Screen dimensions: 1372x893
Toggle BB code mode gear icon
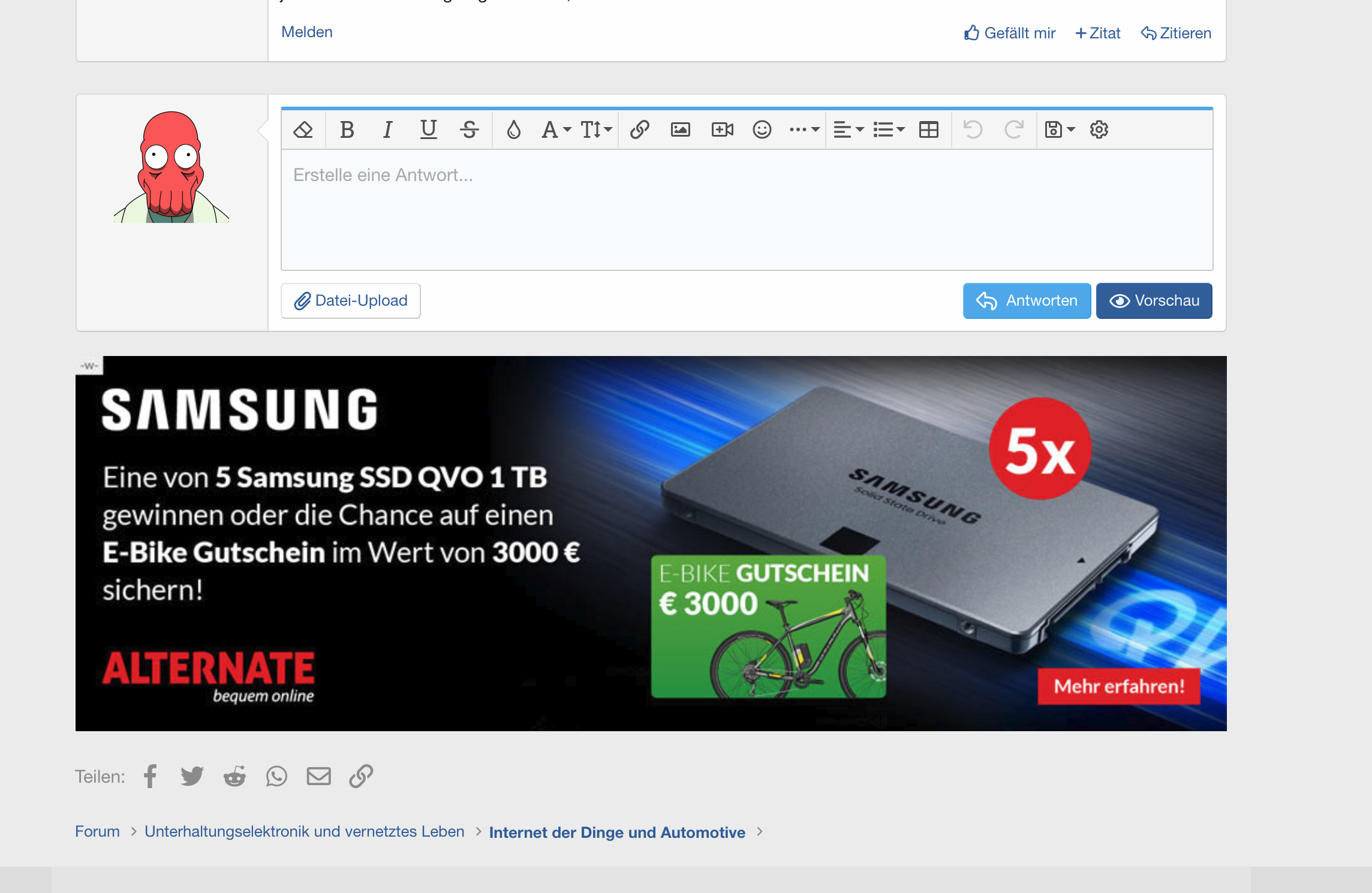1099,129
